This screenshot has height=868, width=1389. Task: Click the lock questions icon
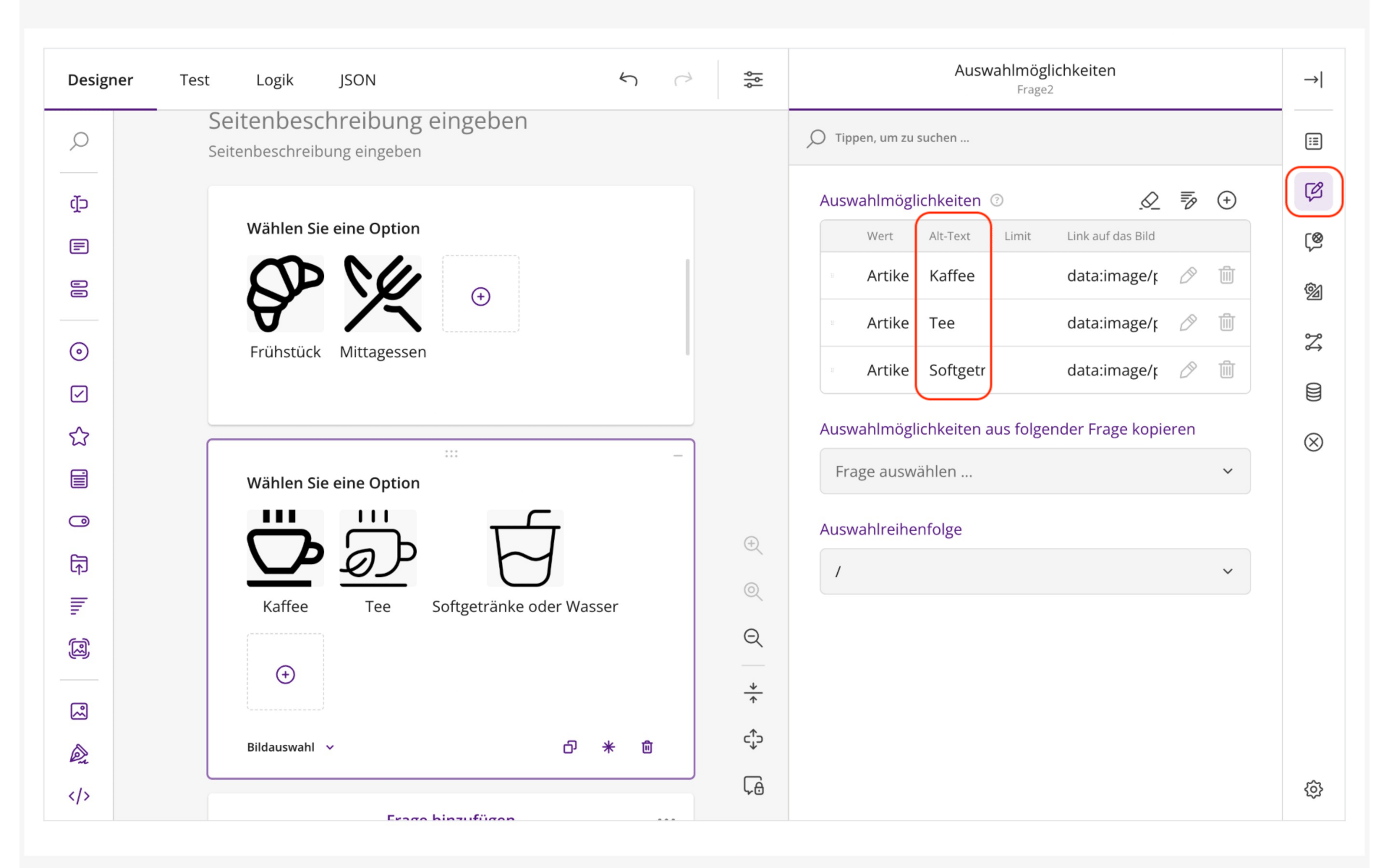click(x=753, y=786)
